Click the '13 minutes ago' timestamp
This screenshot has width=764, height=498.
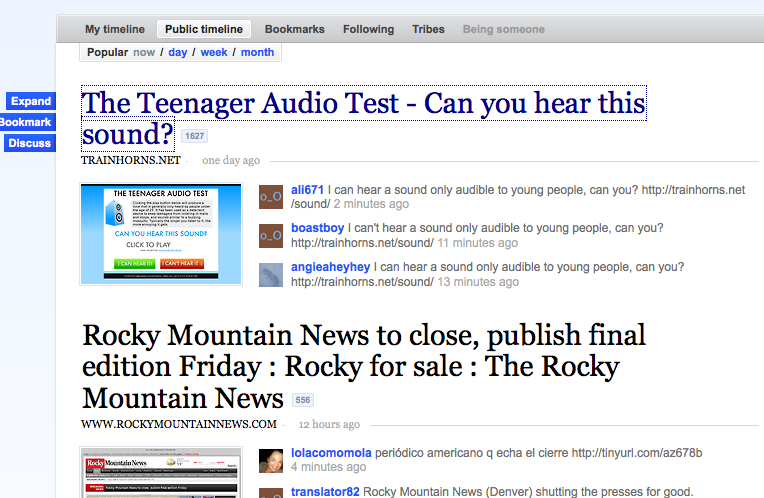(x=478, y=282)
